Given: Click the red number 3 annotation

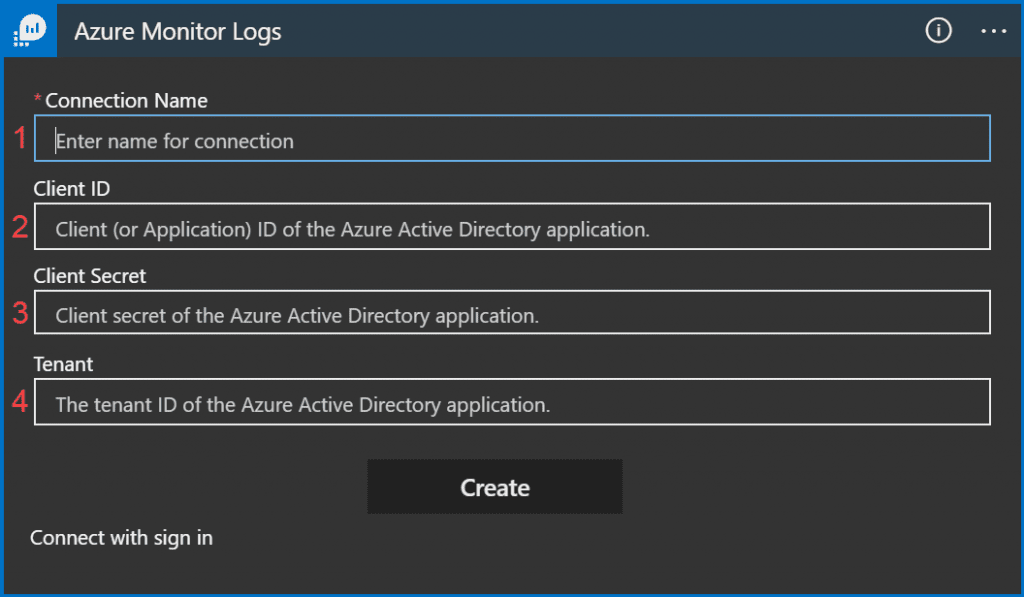Looking at the screenshot, I should click(x=20, y=313).
